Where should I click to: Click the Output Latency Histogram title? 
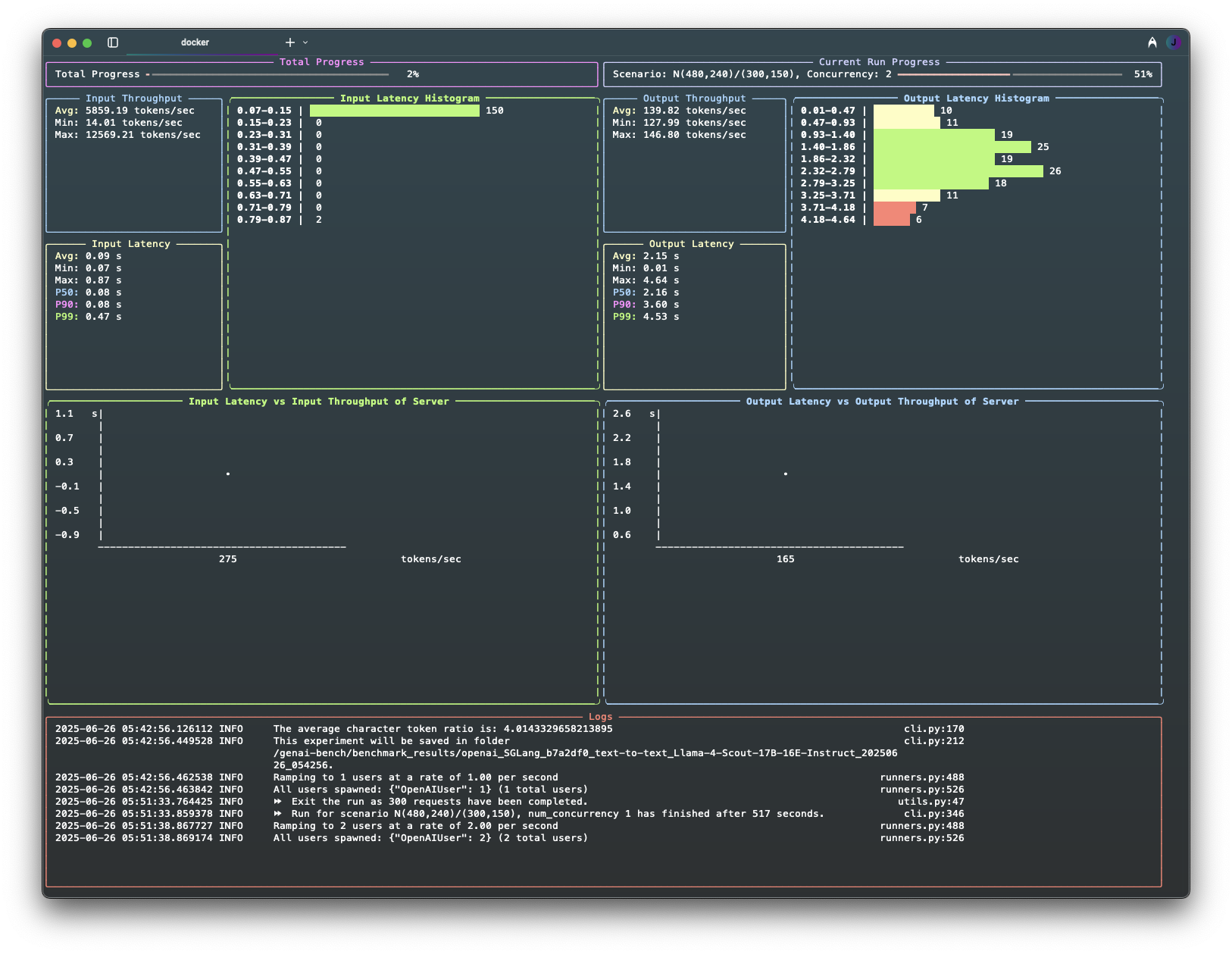978,98
